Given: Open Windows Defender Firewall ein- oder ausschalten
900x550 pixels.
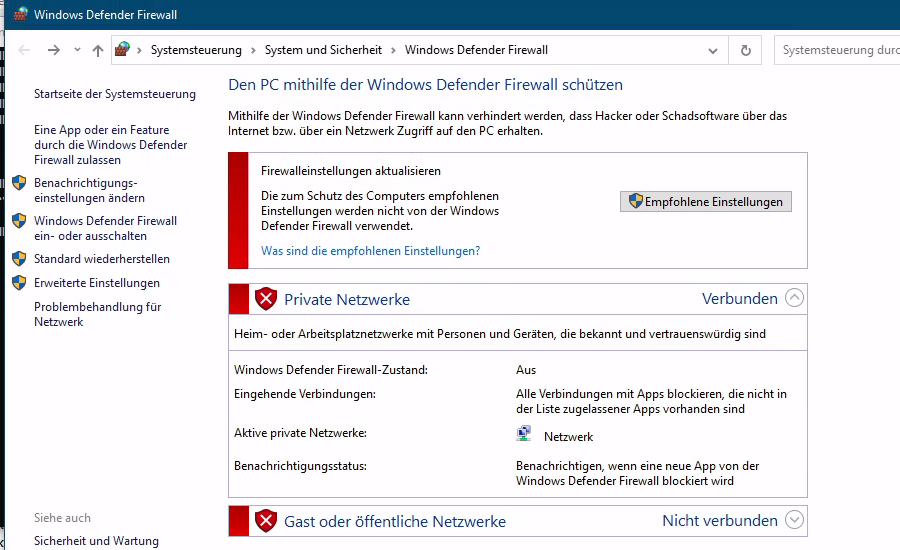Looking at the screenshot, I should click(106, 228).
